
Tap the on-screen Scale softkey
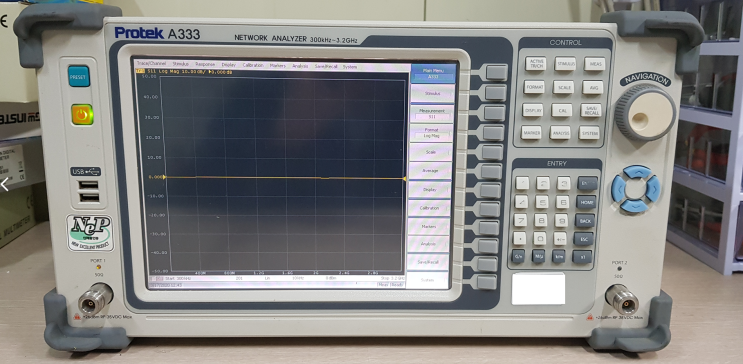431,152
